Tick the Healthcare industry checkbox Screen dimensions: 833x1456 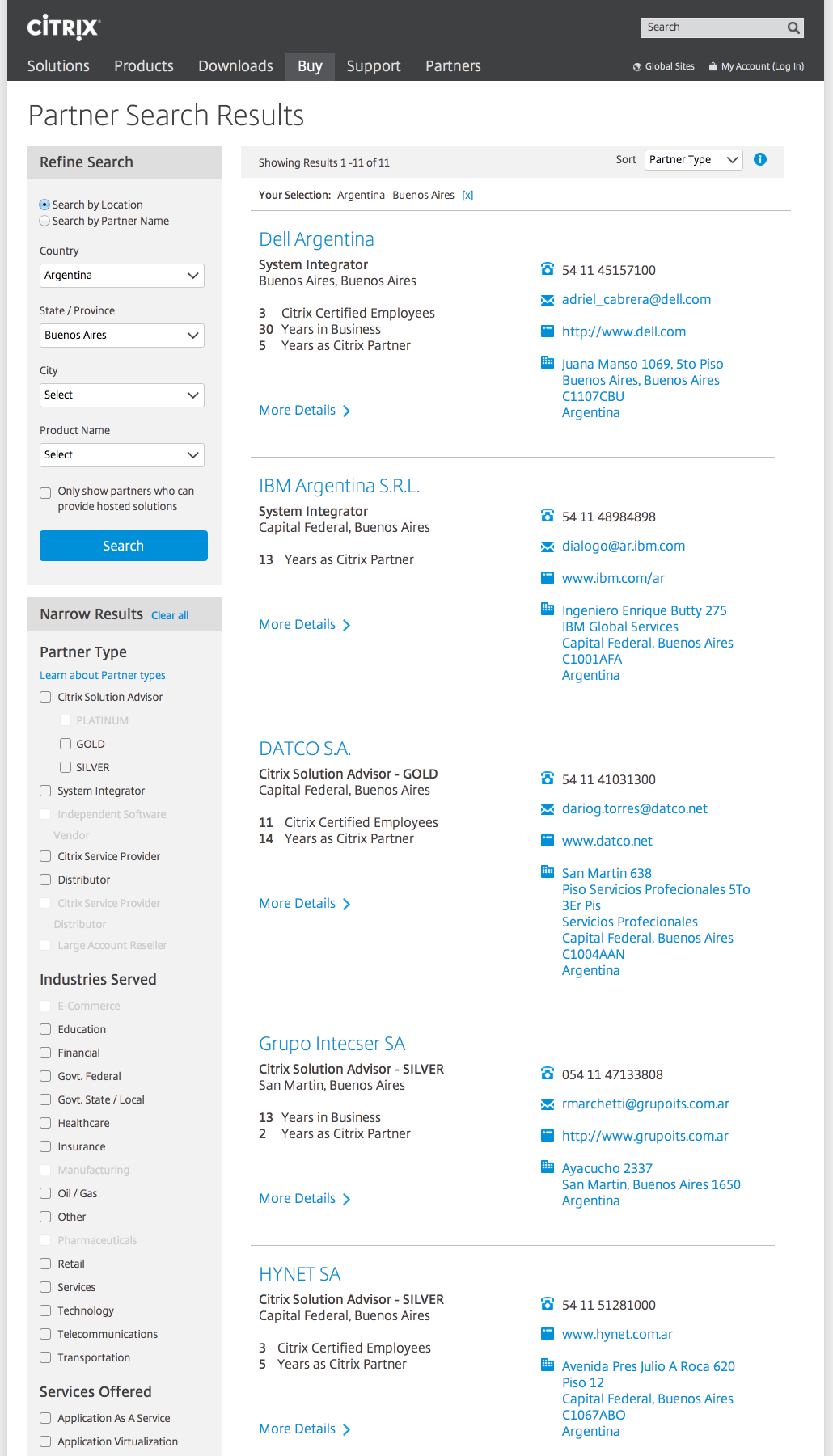tap(45, 1123)
